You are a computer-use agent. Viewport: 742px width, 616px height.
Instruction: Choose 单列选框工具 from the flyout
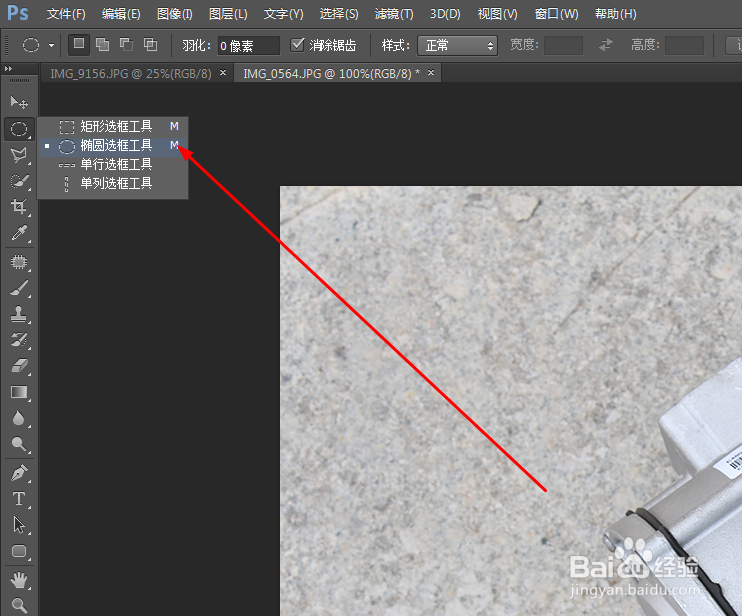tap(113, 184)
